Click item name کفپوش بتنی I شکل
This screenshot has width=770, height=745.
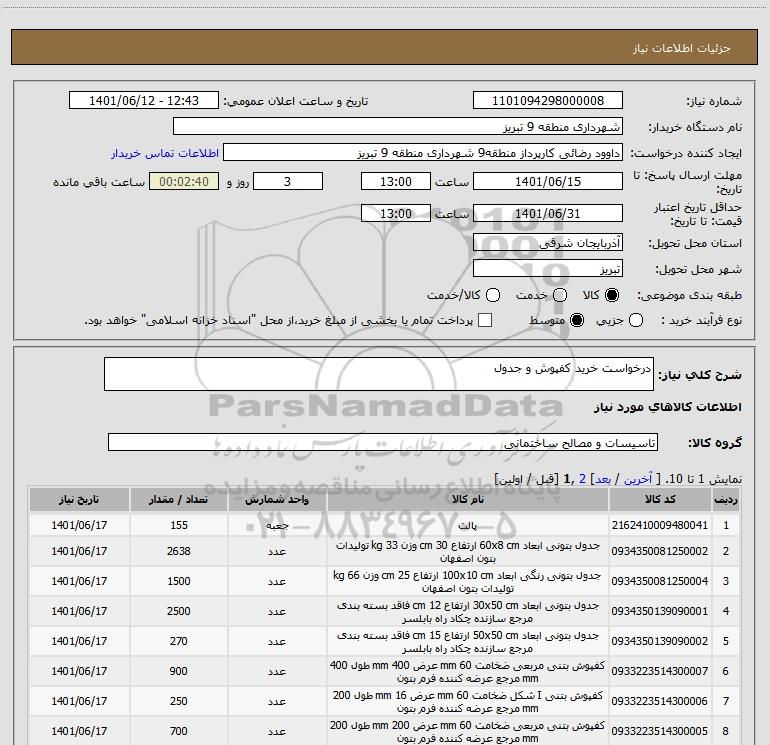(x=468, y=701)
